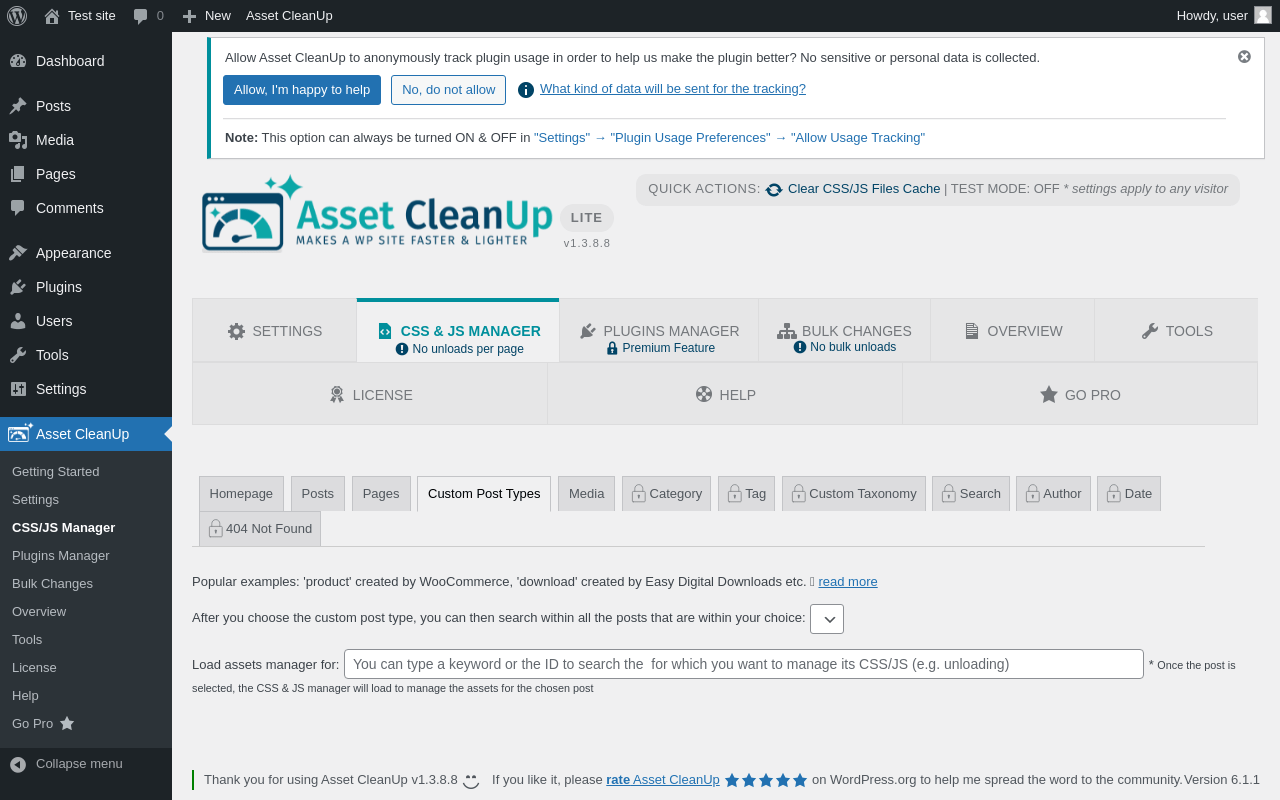
Task: Open the New content menu
Action: (x=206, y=15)
